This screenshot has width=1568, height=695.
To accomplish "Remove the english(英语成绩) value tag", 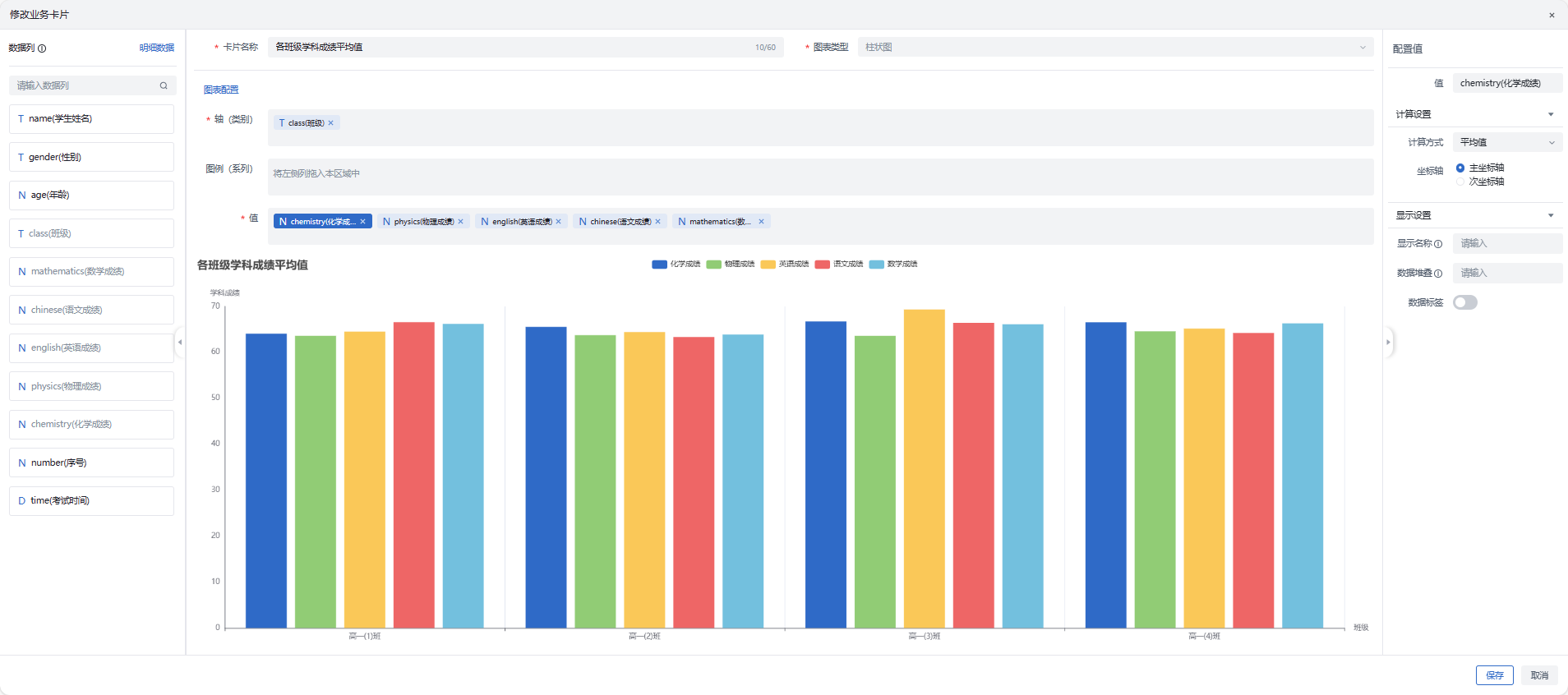I will tap(559, 222).
